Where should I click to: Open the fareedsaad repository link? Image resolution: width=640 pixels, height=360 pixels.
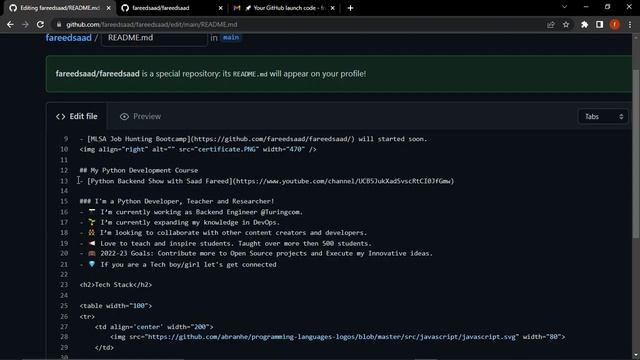(69, 38)
